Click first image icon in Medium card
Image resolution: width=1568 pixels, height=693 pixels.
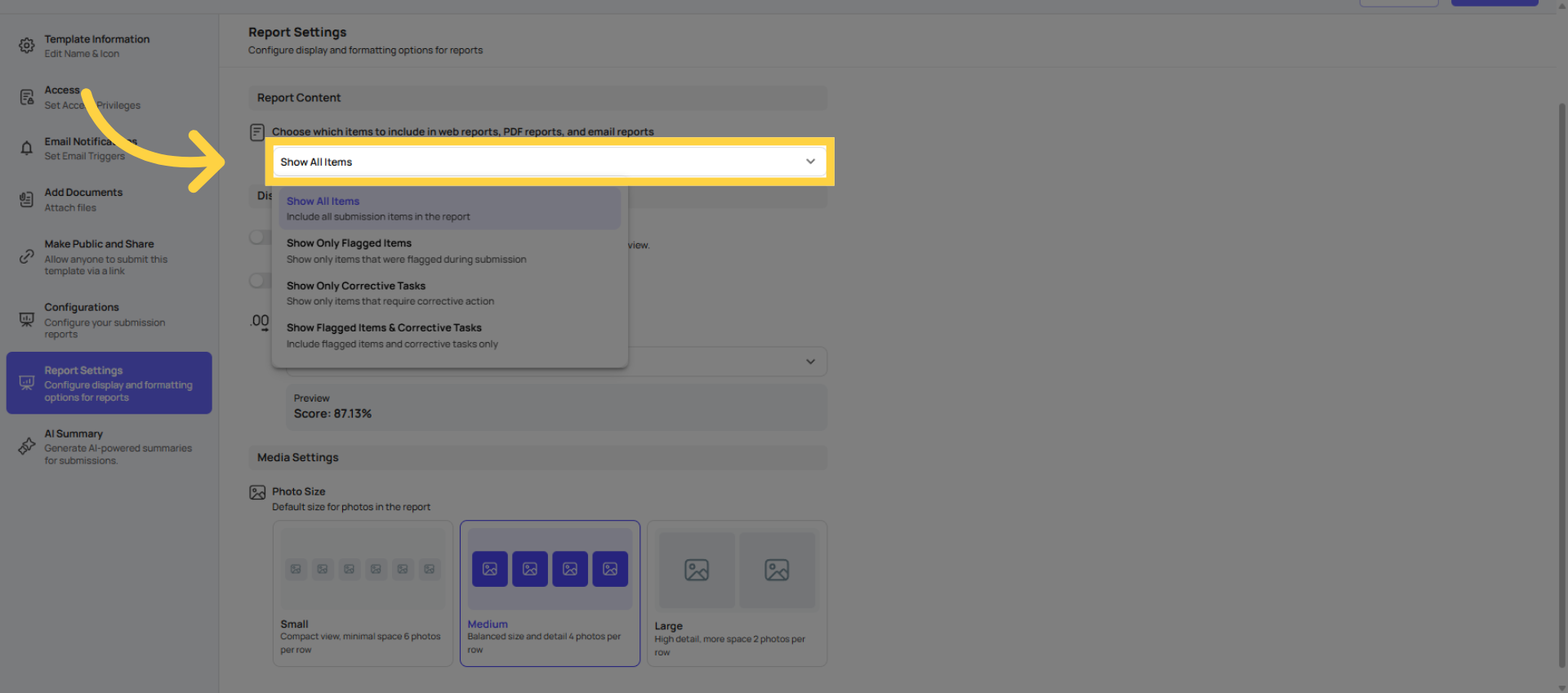tap(490, 569)
